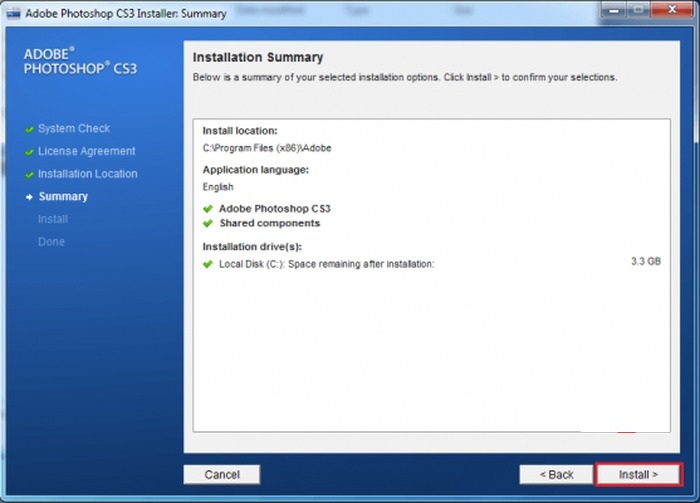Cancel the Photoshop CS3 installation
The width and height of the screenshot is (700, 503).
pyautogui.click(x=221, y=474)
